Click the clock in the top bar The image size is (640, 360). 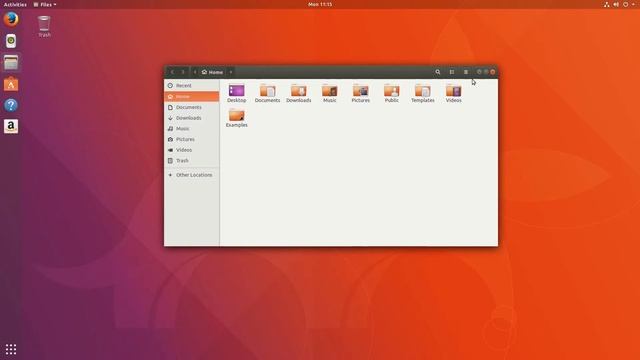pyautogui.click(x=320, y=4)
